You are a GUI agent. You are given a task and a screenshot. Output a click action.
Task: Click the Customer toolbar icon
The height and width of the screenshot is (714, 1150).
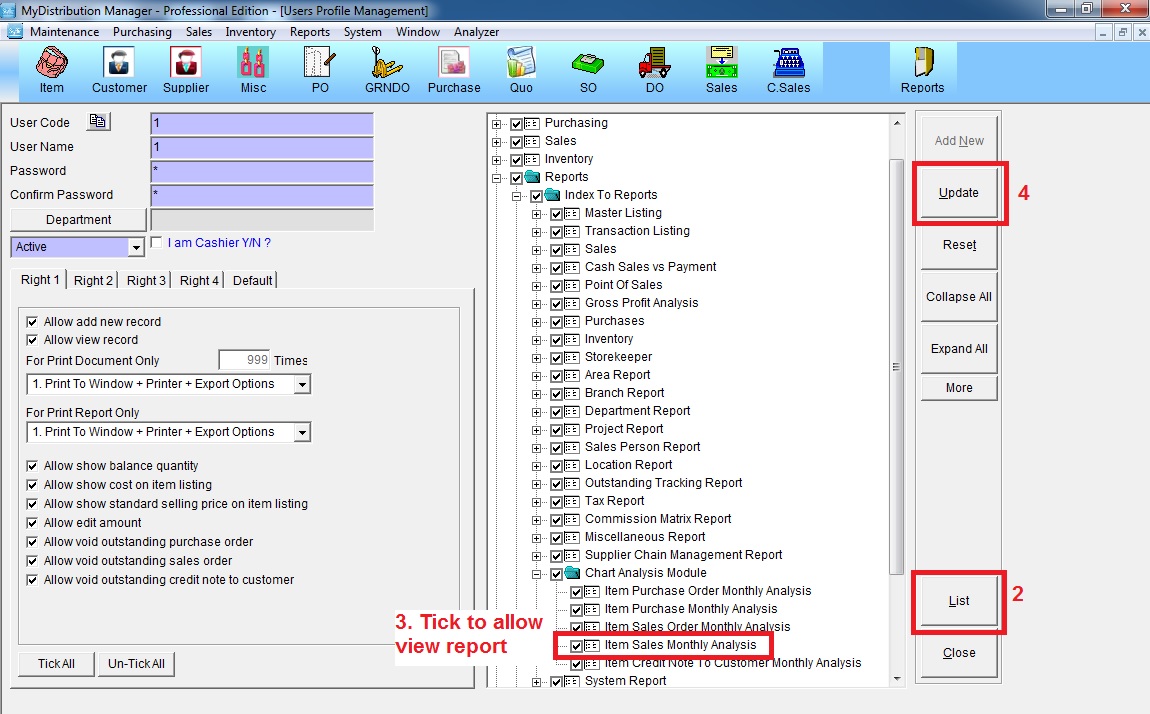(119, 69)
